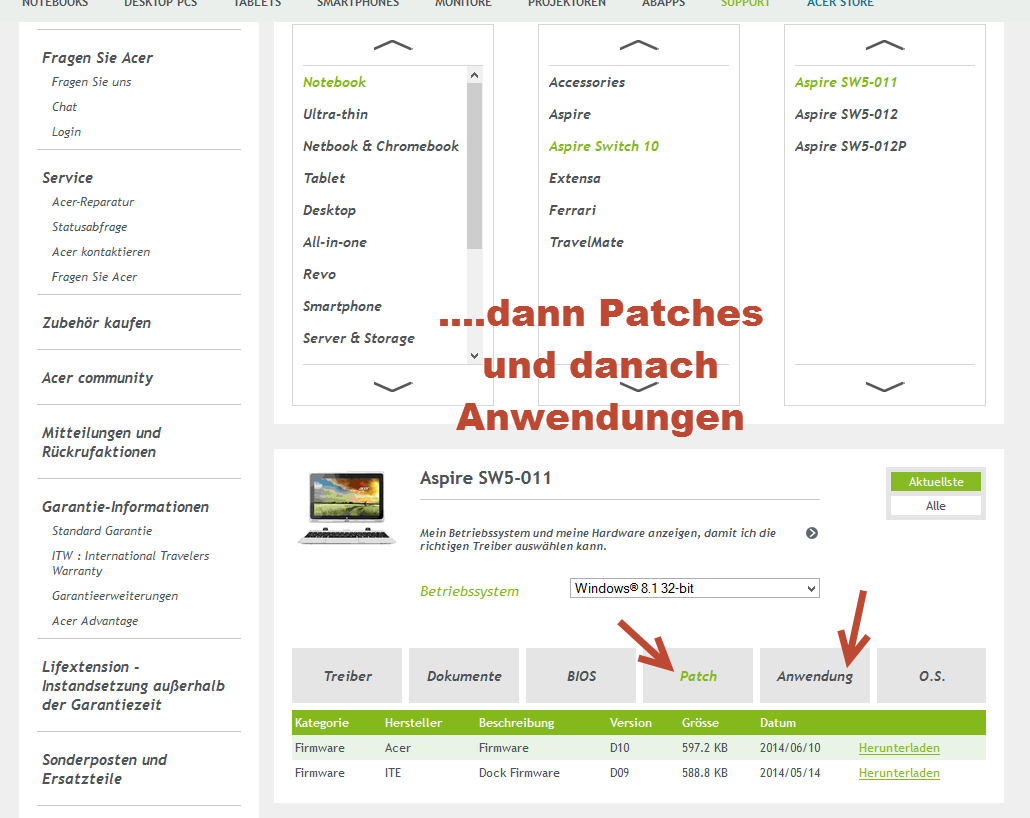Select Aspire Switch 10 series
Viewport: 1030px width, 818px height.
click(x=604, y=146)
